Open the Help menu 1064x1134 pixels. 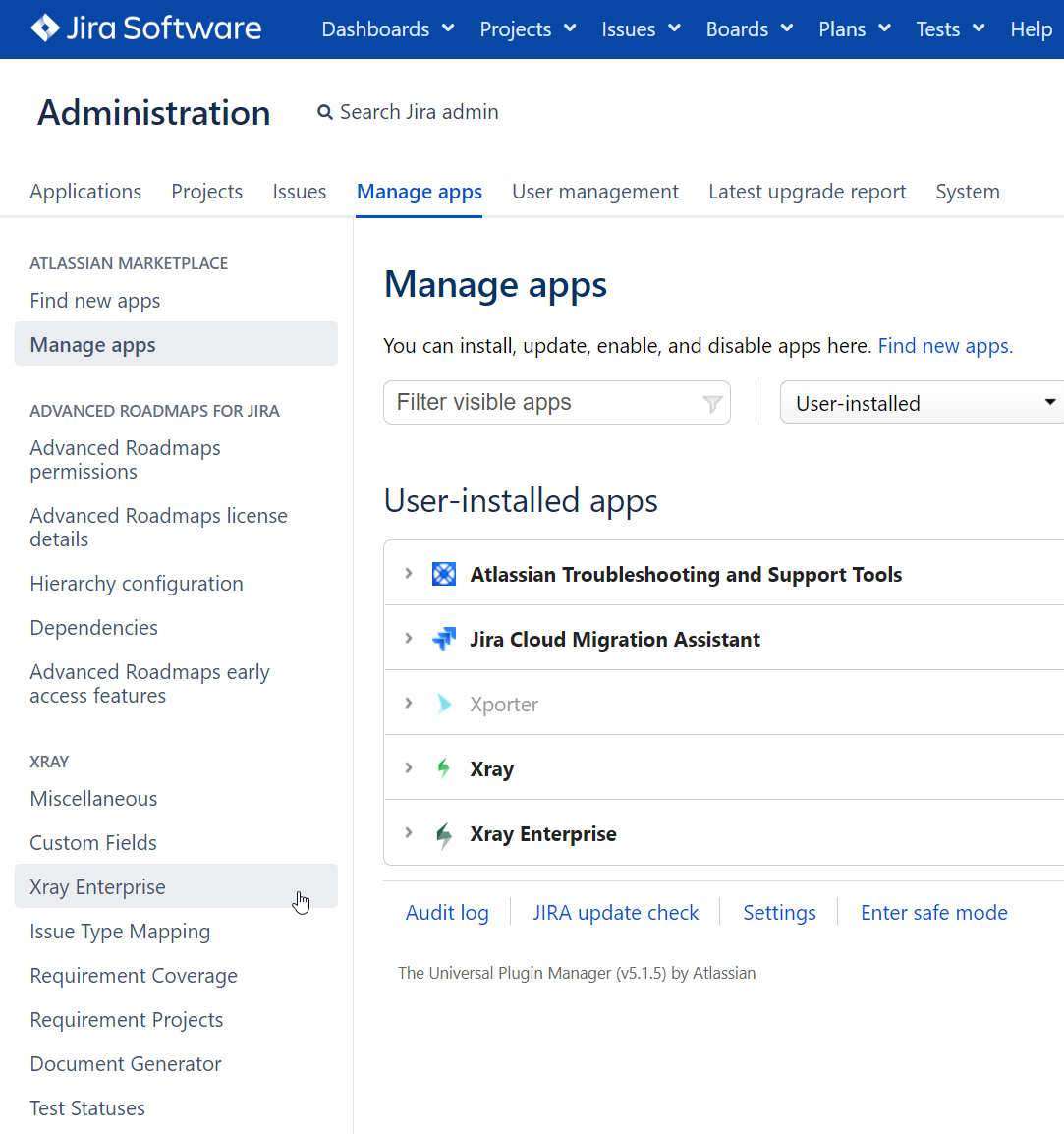coord(1032,28)
